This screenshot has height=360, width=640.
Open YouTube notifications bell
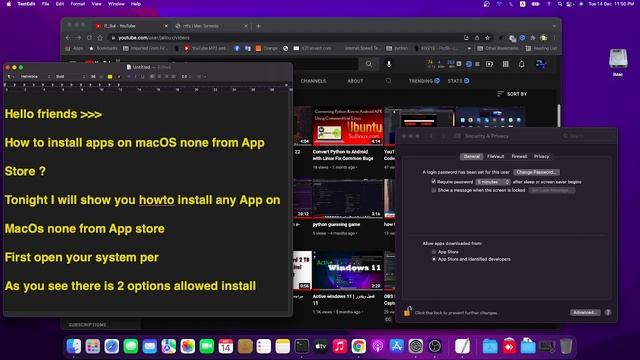tap(522, 64)
